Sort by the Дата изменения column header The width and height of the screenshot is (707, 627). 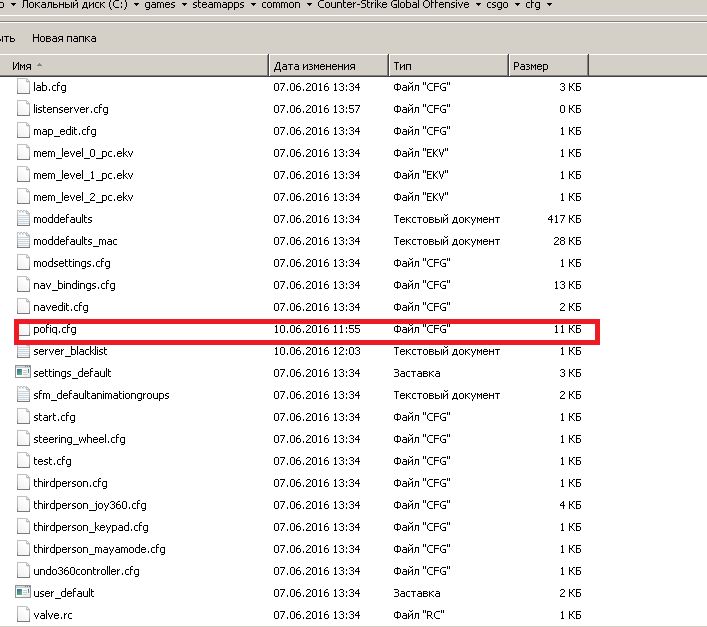tap(329, 66)
